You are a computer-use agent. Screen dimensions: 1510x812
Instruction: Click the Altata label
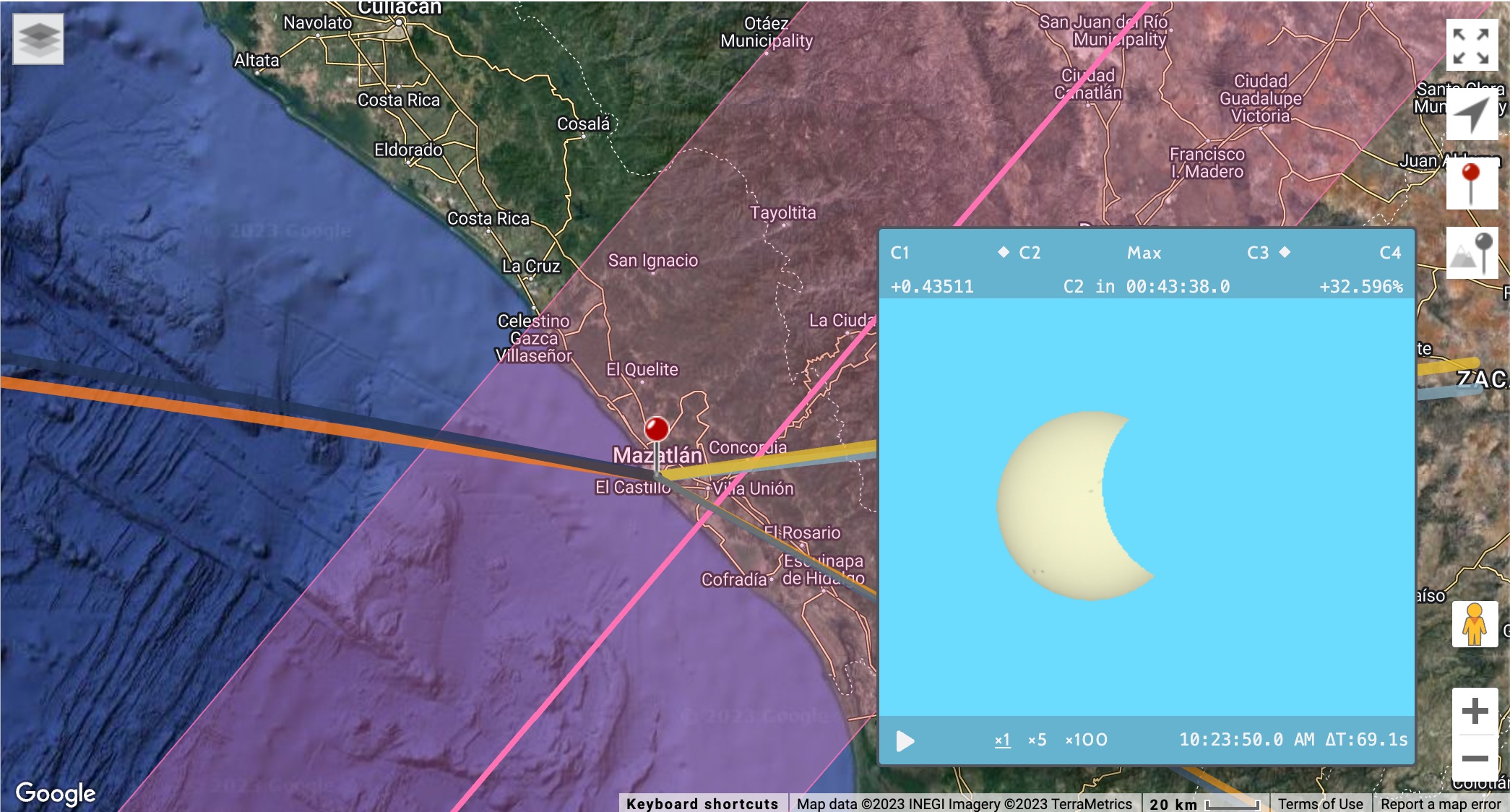pos(256,60)
